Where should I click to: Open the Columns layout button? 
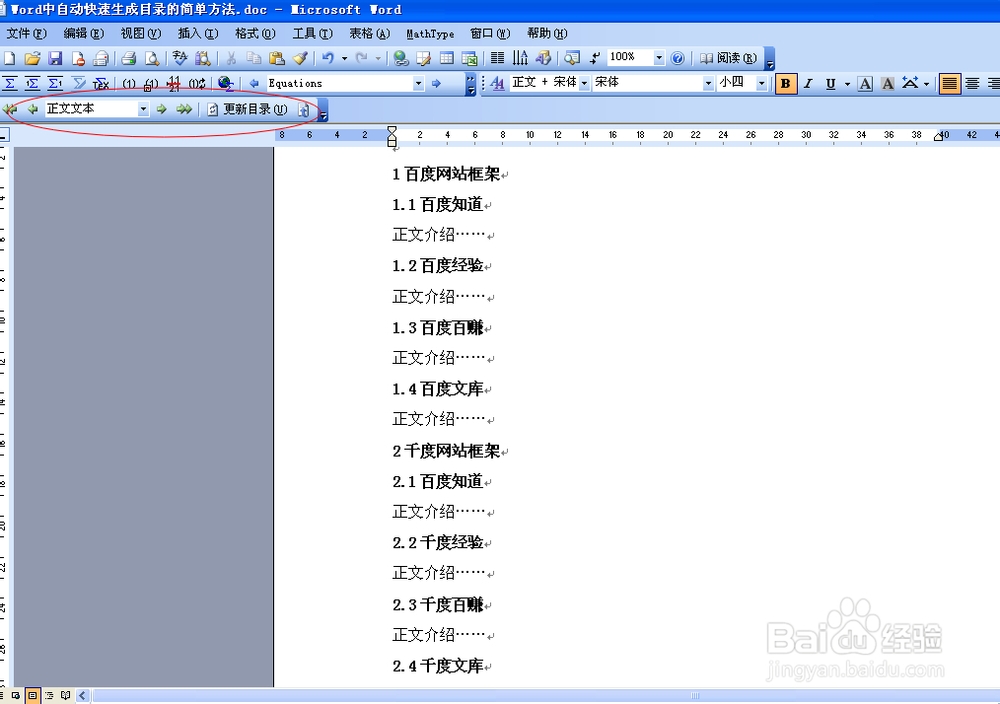[x=497, y=59]
